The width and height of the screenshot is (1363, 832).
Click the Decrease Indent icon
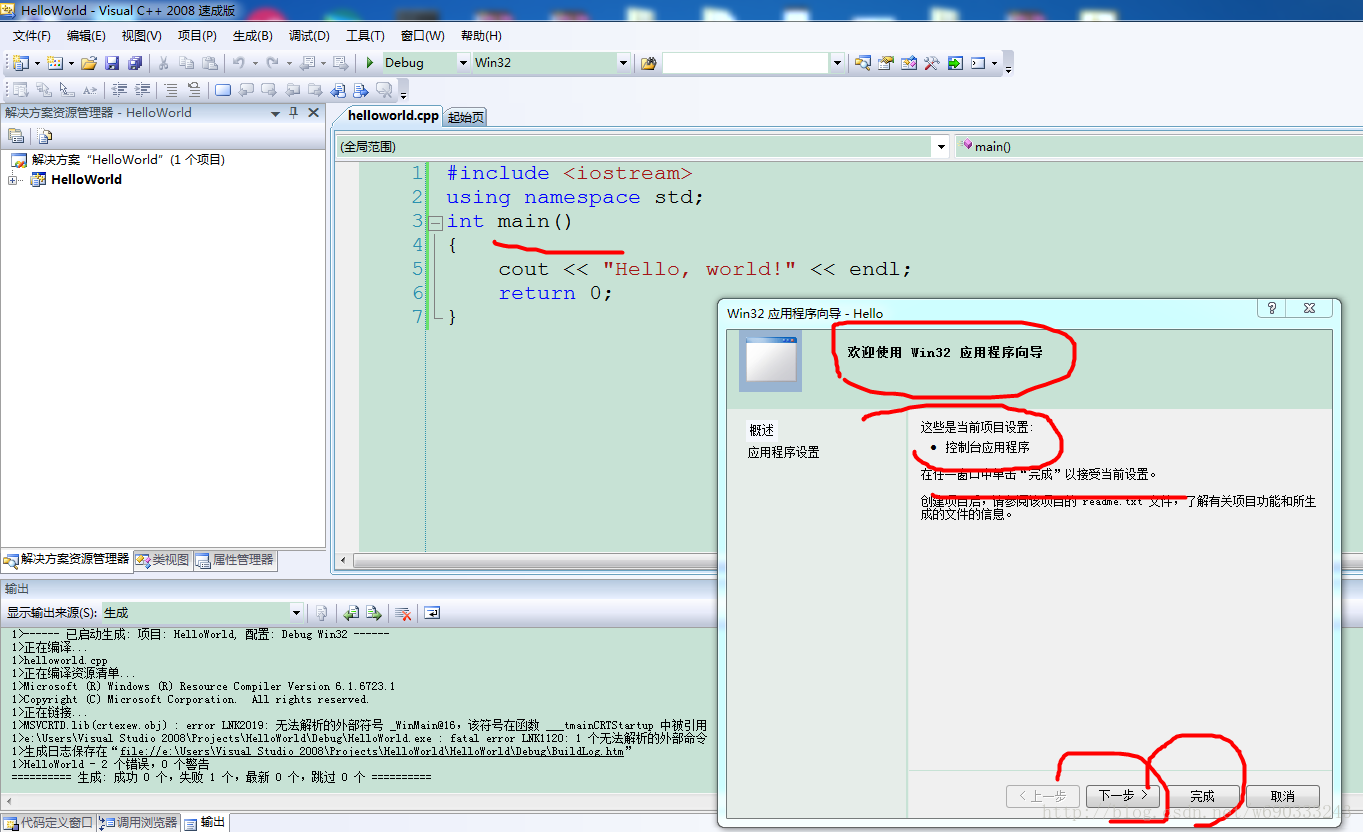pos(120,90)
